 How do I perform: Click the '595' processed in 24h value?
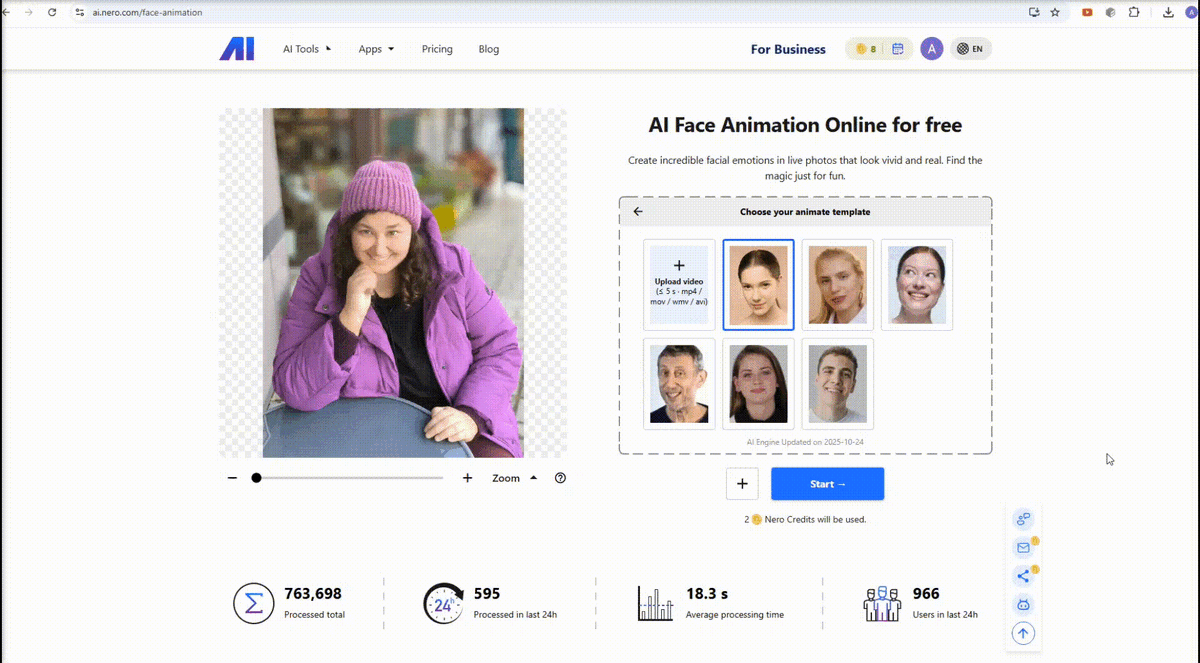click(x=487, y=594)
